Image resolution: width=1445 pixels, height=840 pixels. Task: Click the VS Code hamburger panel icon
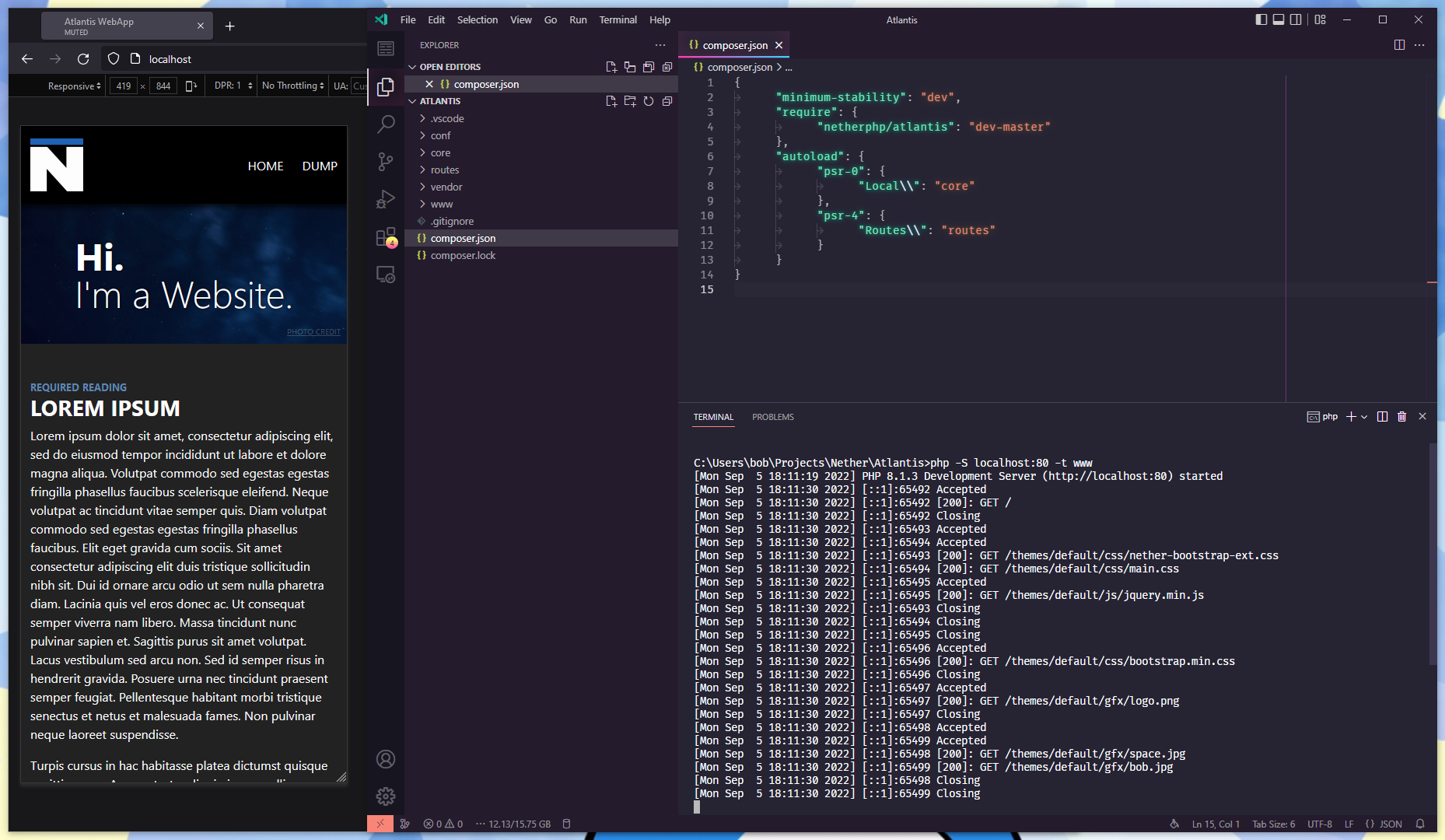tap(386, 49)
